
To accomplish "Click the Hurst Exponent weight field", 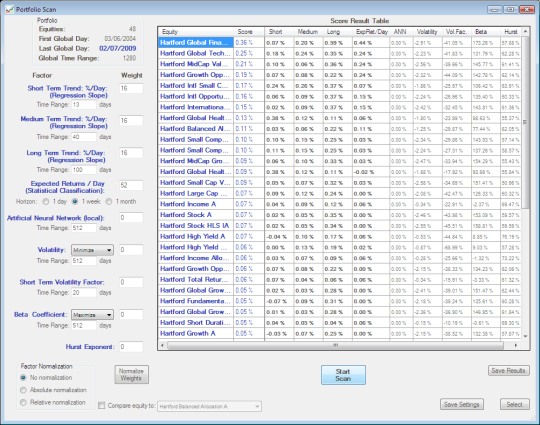I will tap(131, 347).
